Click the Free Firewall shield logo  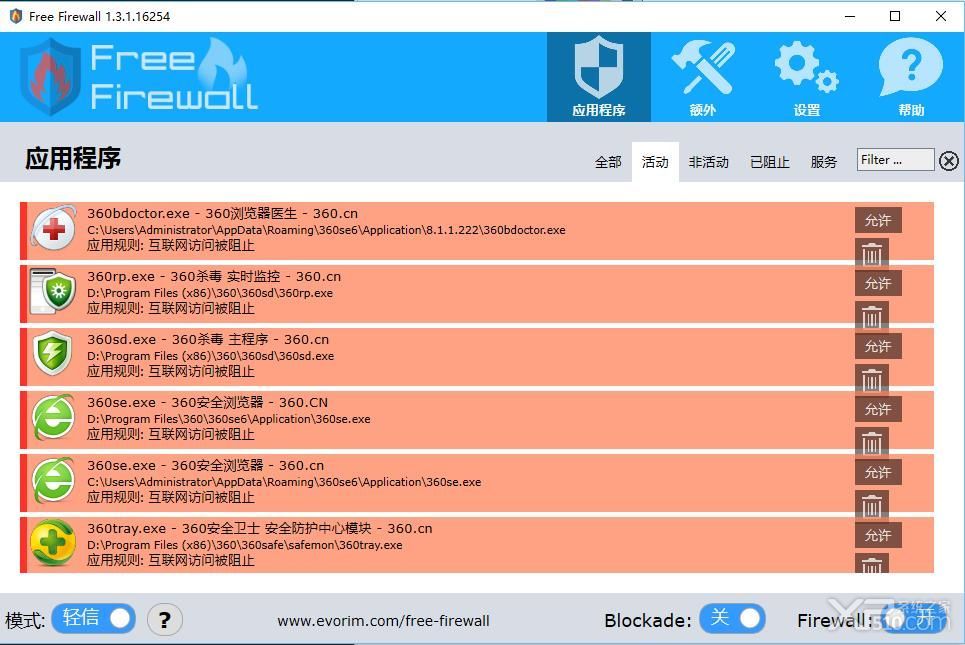[x=50, y=77]
